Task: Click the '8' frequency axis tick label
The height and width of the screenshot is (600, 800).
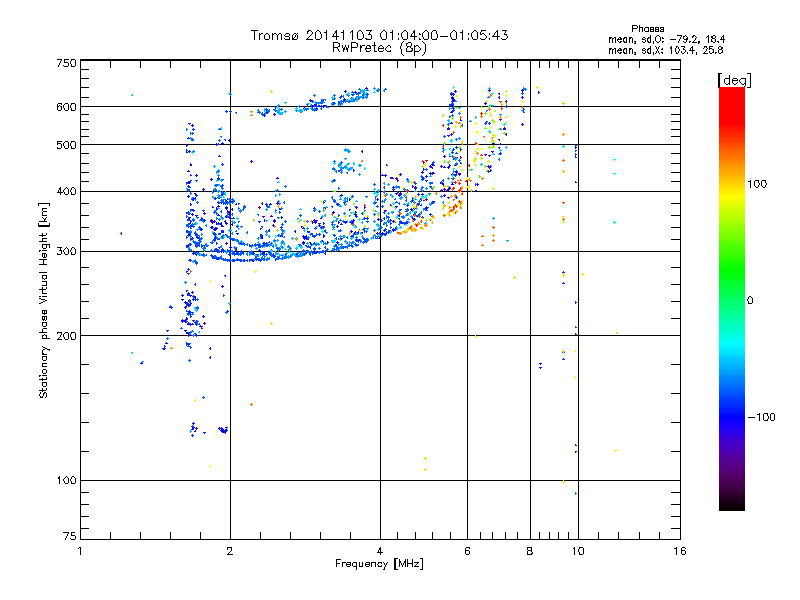Action: click(530, 551)
